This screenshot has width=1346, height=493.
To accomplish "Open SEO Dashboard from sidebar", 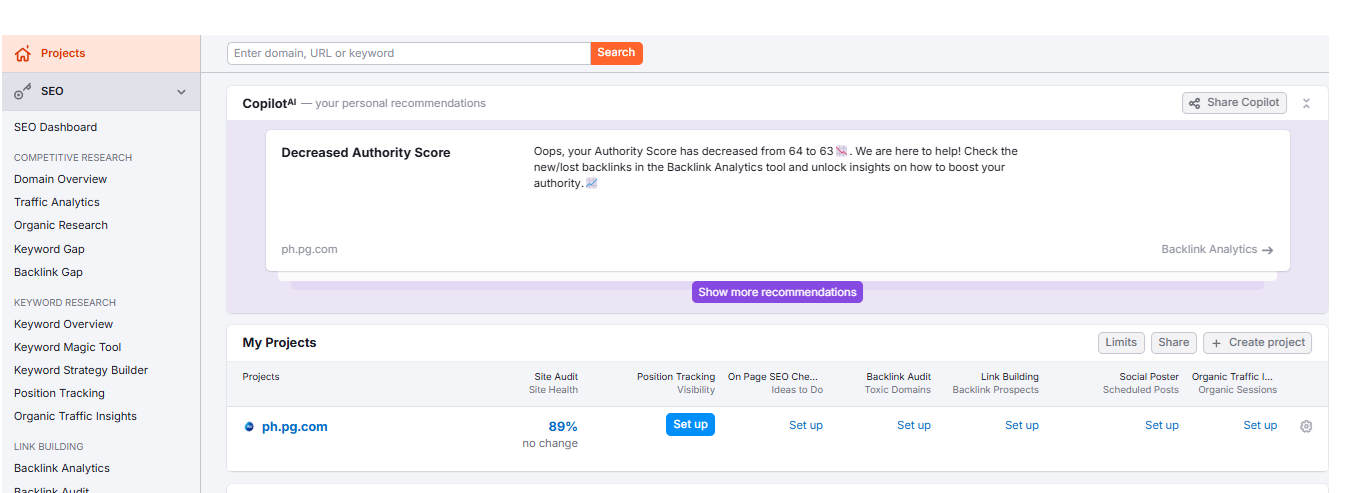I will (56, 127).
